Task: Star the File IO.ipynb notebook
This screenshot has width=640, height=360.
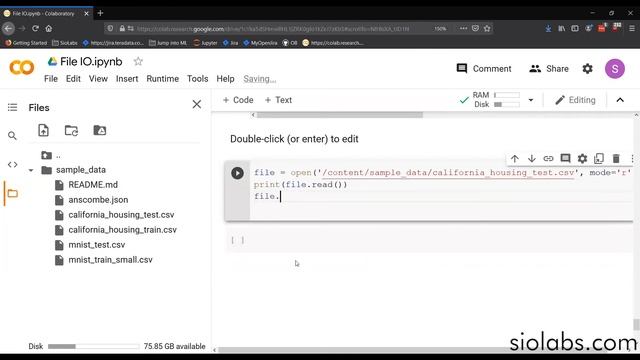Action: coord(138,62)
